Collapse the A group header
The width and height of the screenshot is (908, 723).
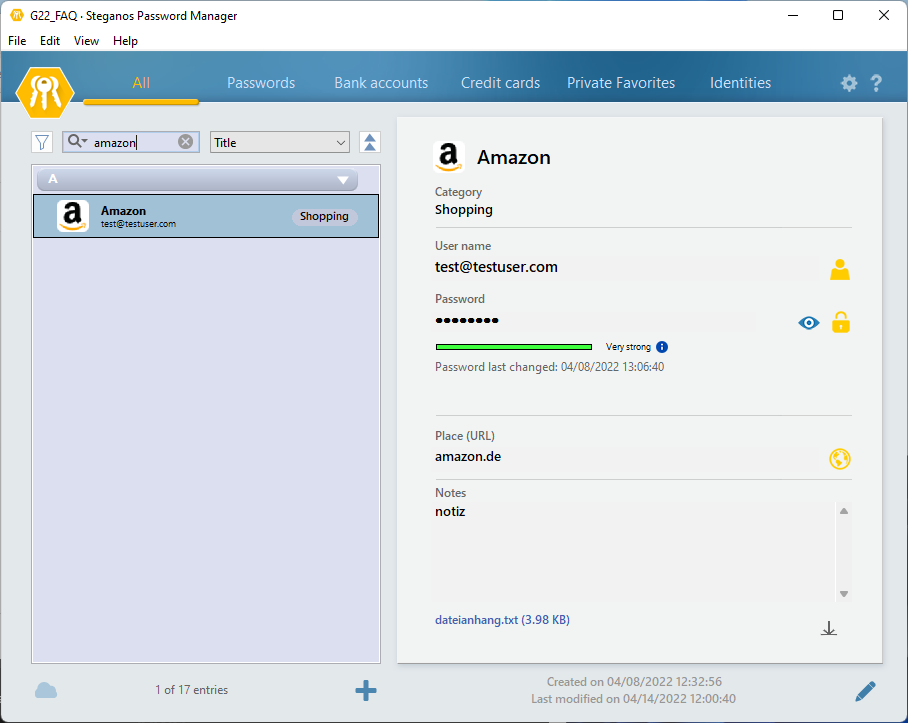click(343, 180)
